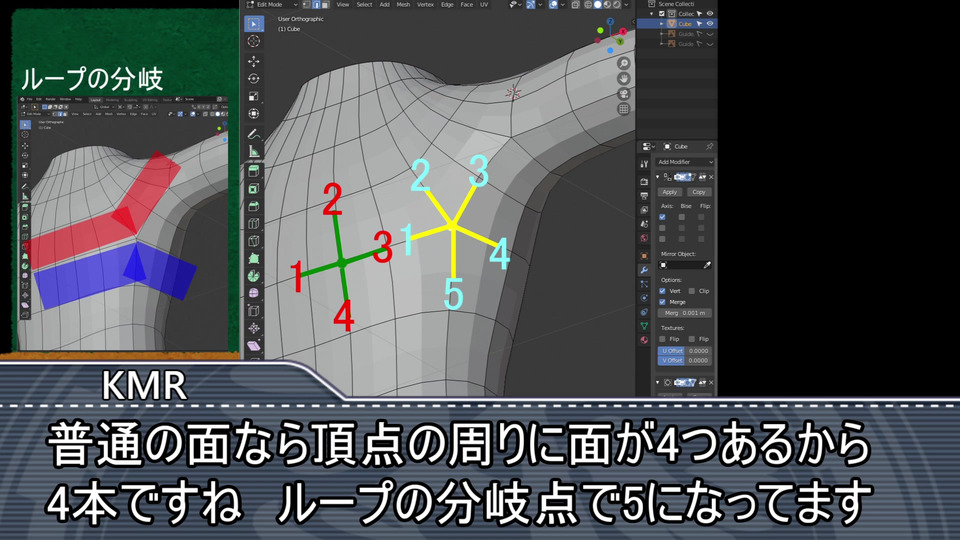The width and height of the screenshot is (960, 540).
Task: Select the 3D Cursor tool
Action: (253, 41)
